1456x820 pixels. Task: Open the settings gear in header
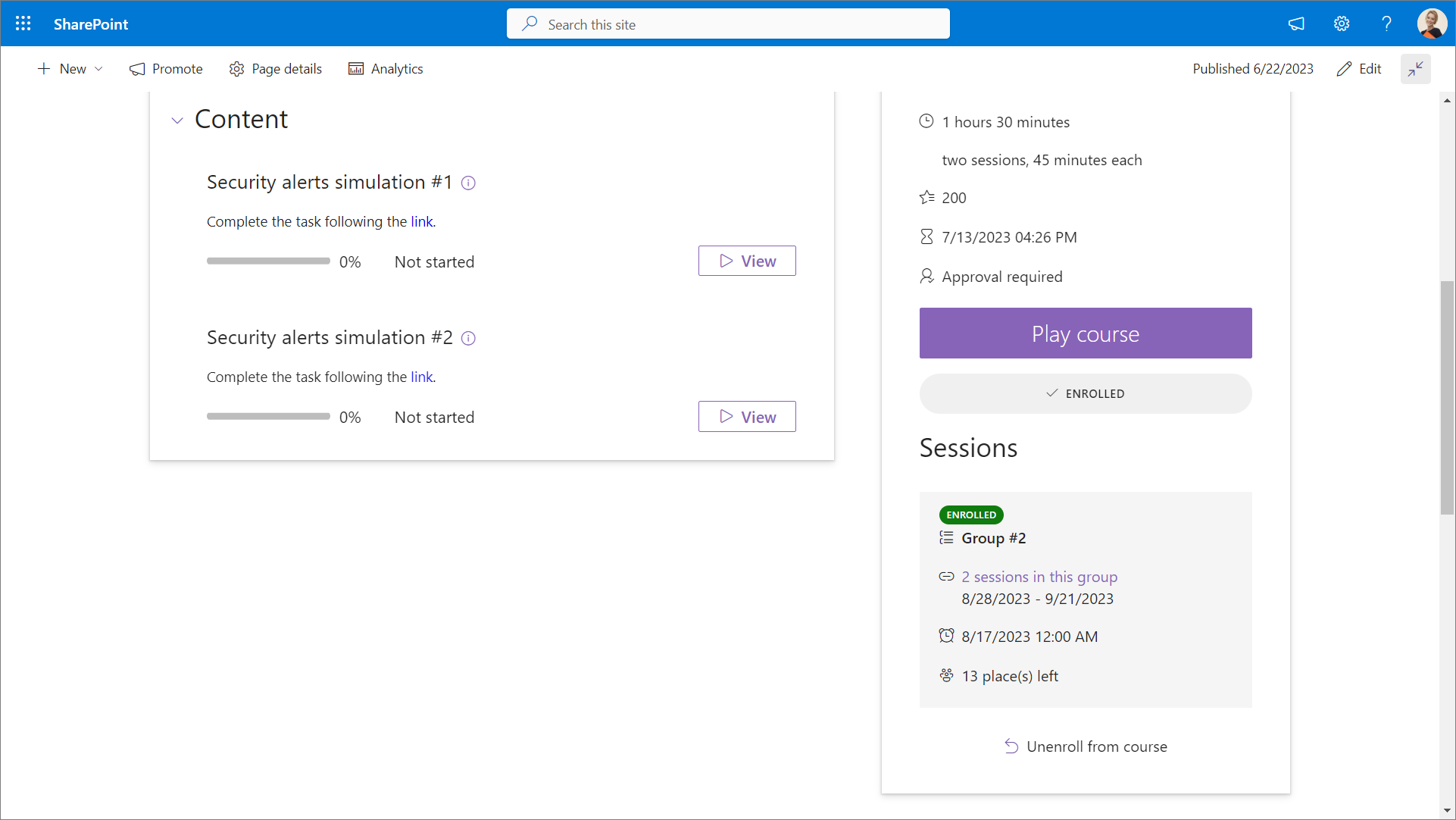pyautogui.click(x=1342, y=23)
